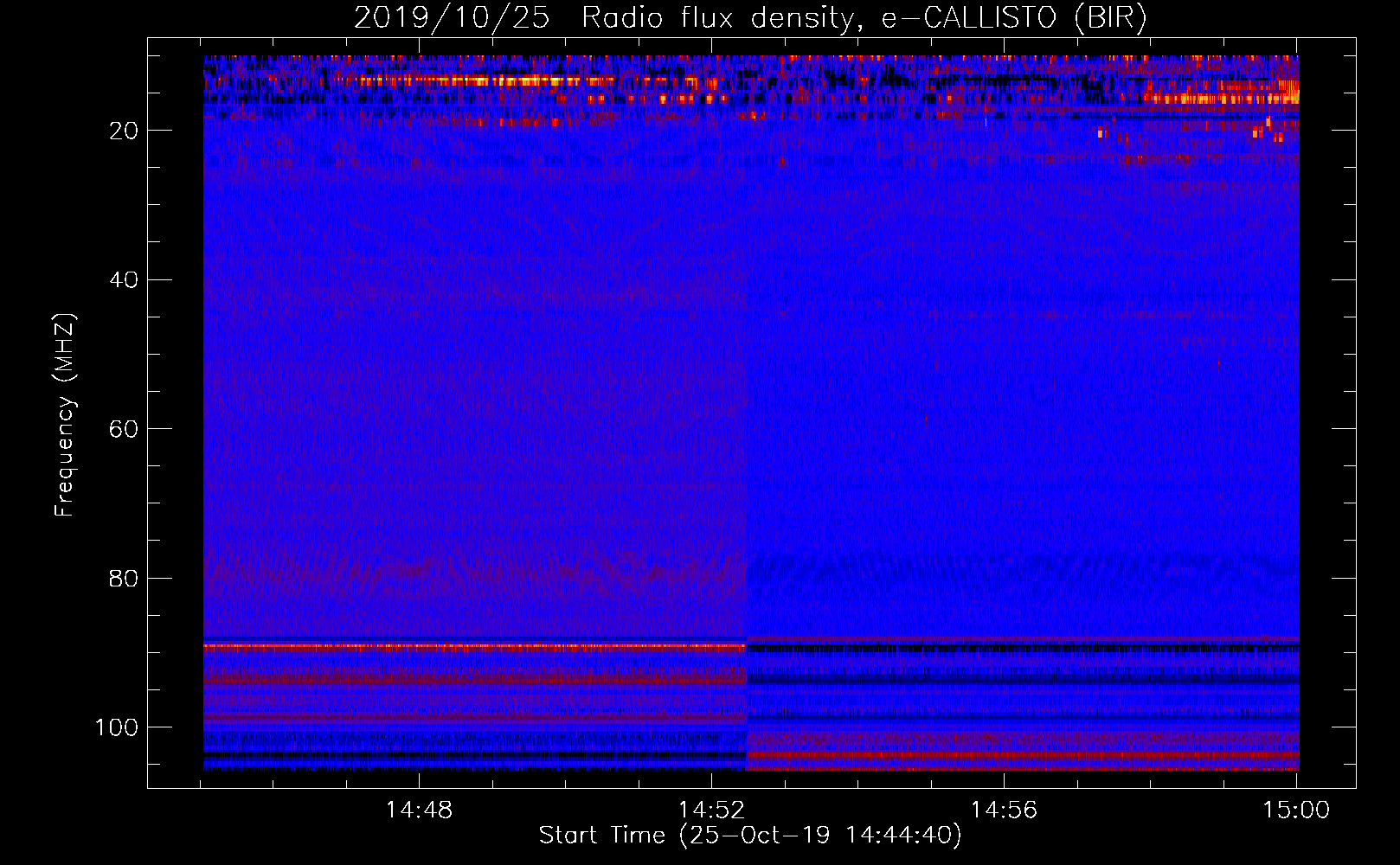Screen dimensions: 1400x865
Task: Click the plot title "2019/10/25 Radio flux density, e-CALLISTO (BIR)"
Action: (x=750, y=17)
